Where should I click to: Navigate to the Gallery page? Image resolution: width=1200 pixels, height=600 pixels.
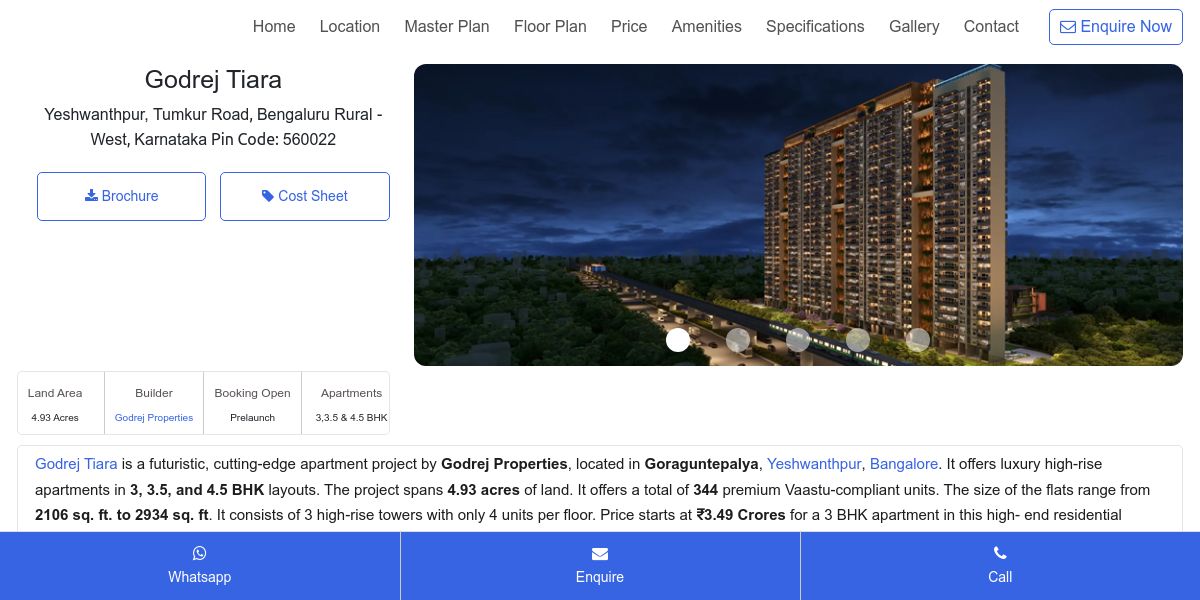point(914,27)
